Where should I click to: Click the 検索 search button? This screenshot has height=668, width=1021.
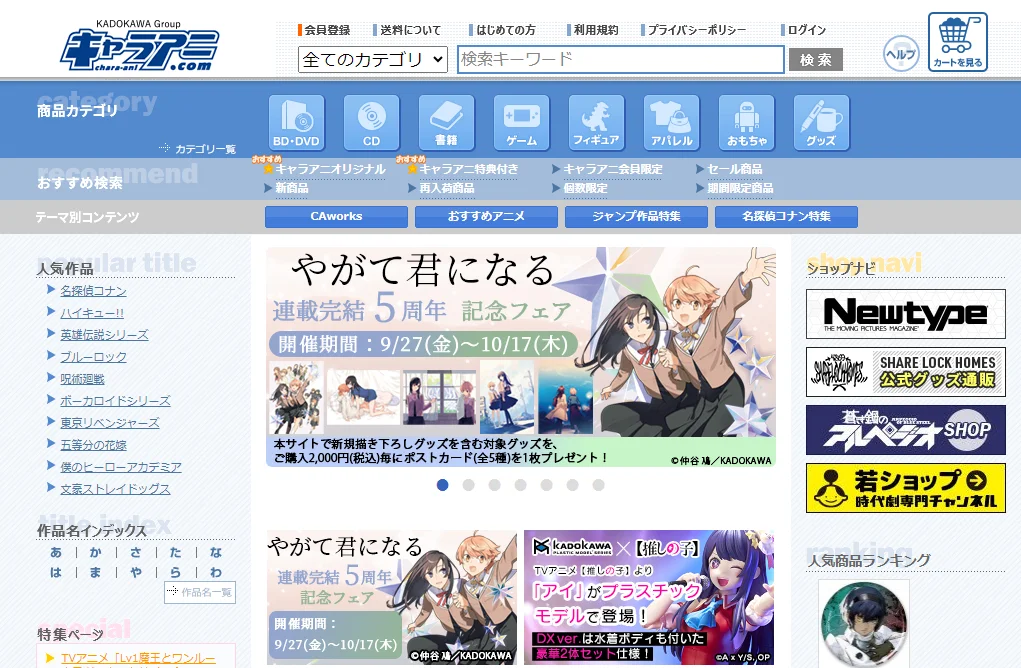816,60
